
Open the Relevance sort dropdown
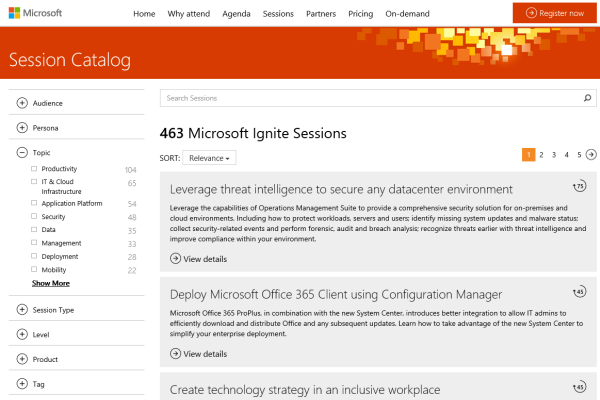pos(210,158)
